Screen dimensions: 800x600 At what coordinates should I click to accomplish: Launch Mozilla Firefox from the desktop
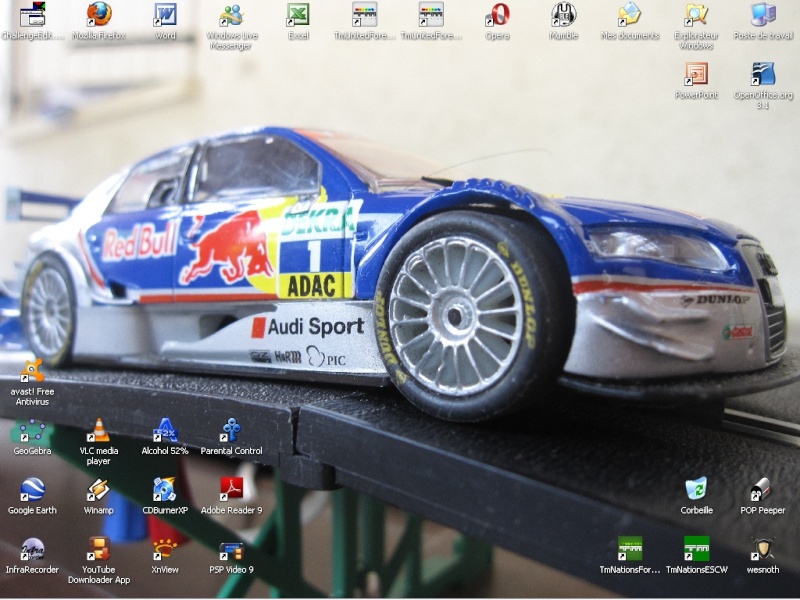99,14
